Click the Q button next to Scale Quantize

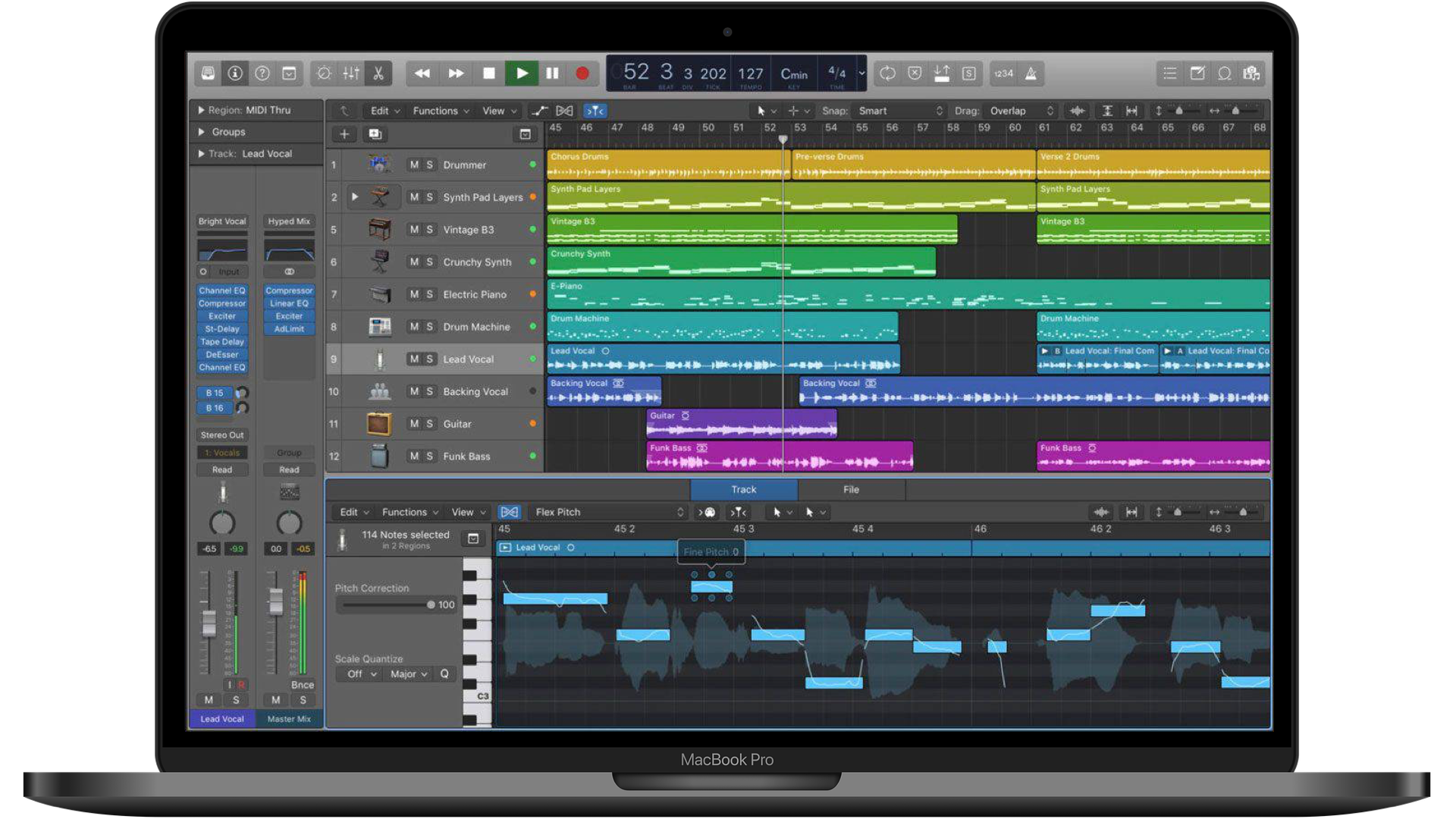pos(444,673)
